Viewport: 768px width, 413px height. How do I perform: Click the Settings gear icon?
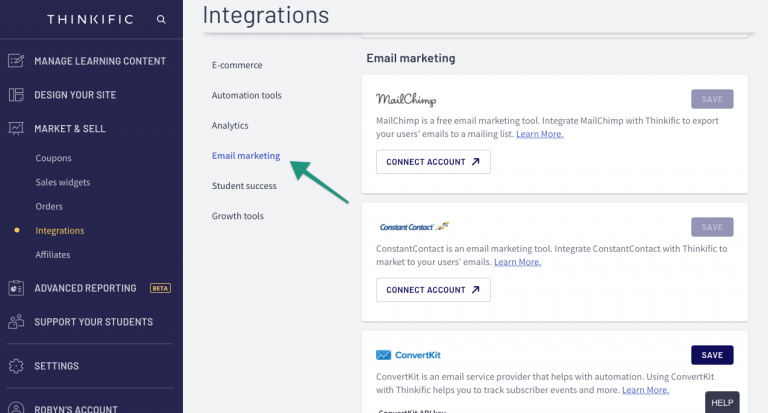(16, 366)
